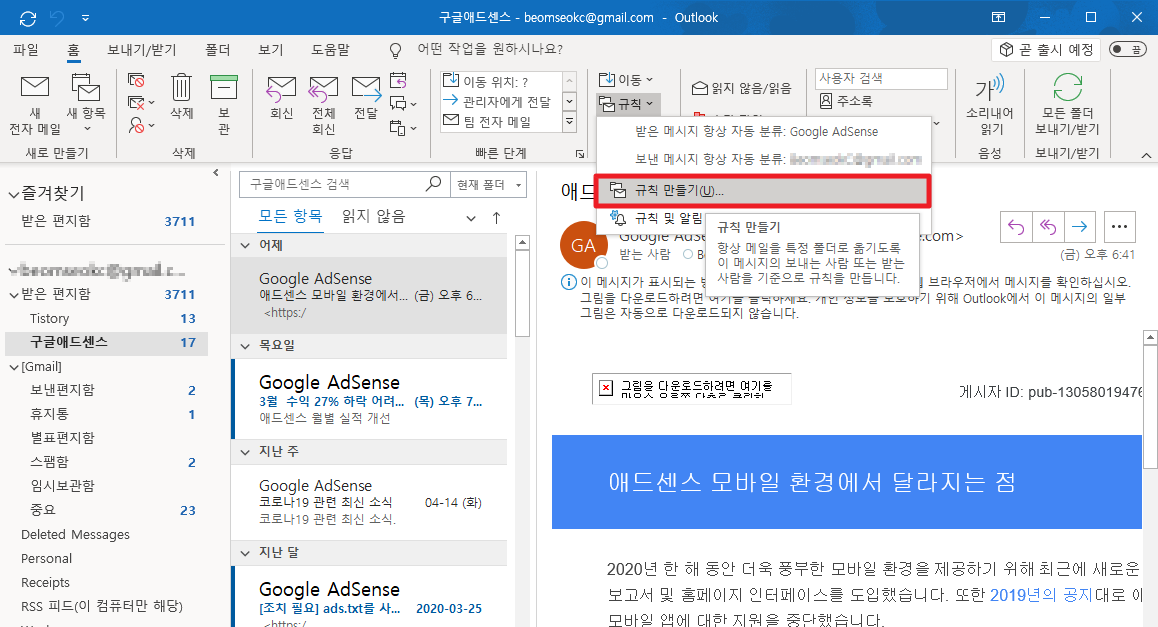
Task: Collapse the Favorites (즐겨찾기) section
Action: [x=13, y=195]
